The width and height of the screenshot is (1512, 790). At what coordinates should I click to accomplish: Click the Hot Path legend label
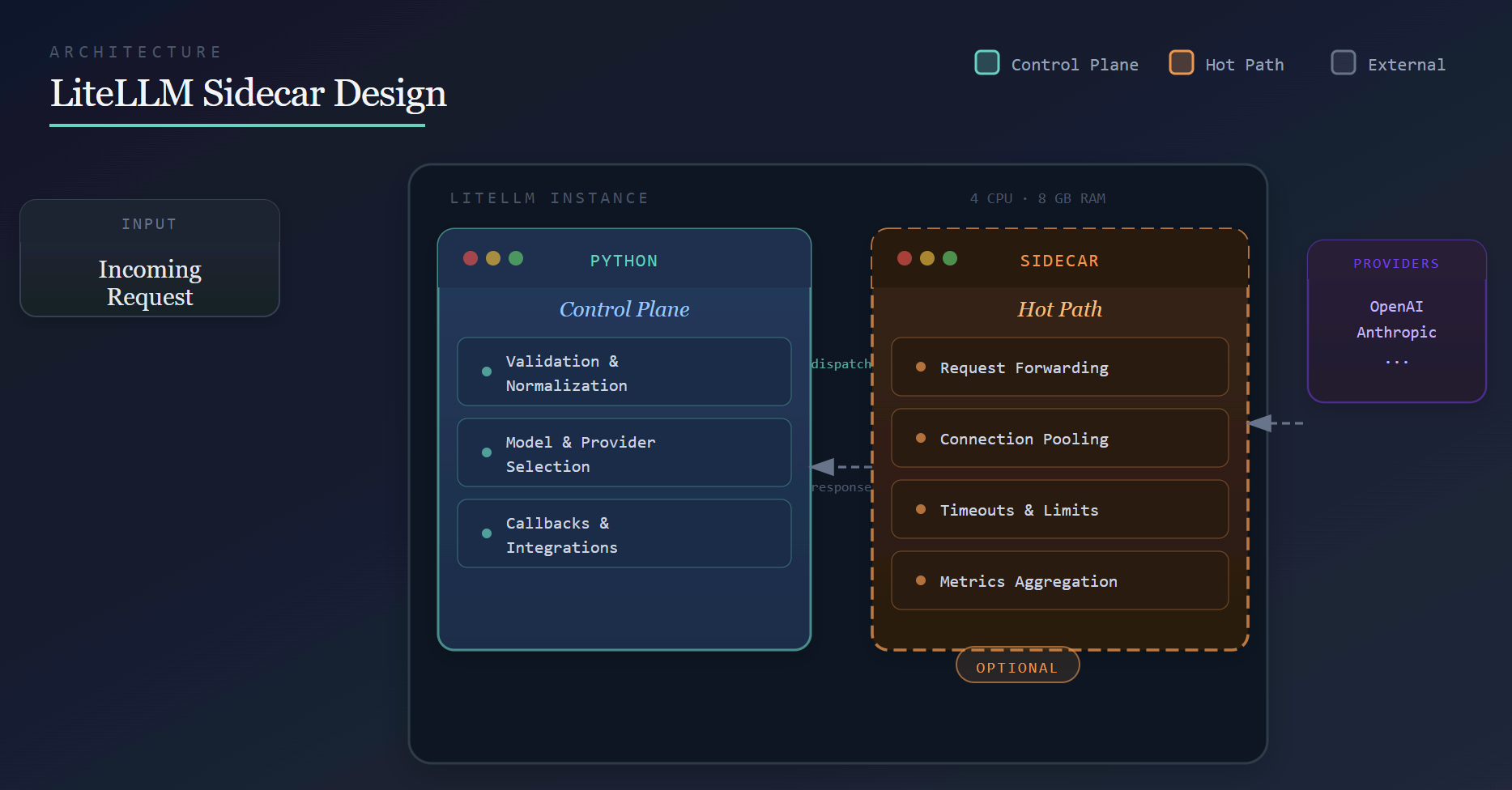[x=1245, y=65]
